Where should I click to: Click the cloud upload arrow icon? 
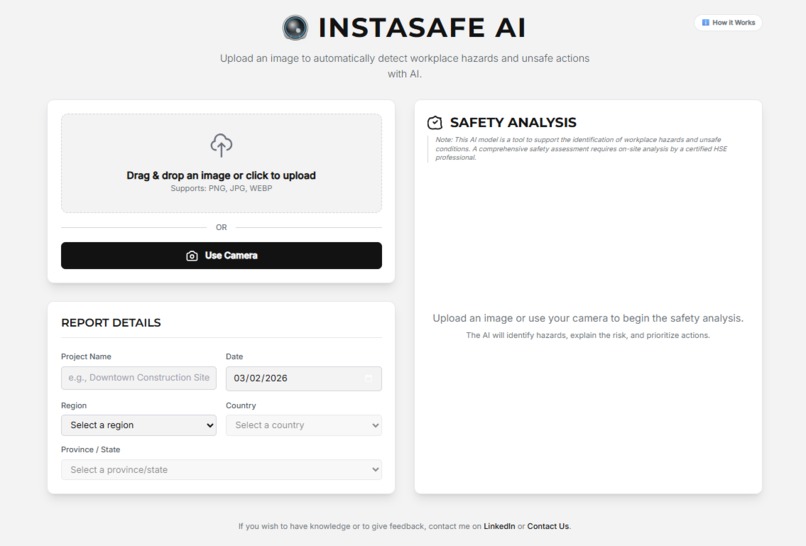tap(222, 145)
